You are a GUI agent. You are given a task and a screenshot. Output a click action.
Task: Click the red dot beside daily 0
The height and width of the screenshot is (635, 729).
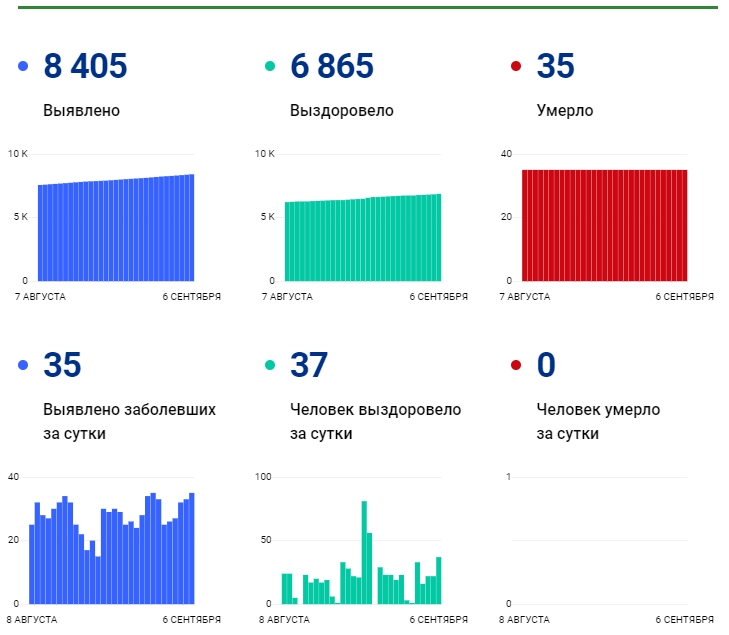[516, 365]
